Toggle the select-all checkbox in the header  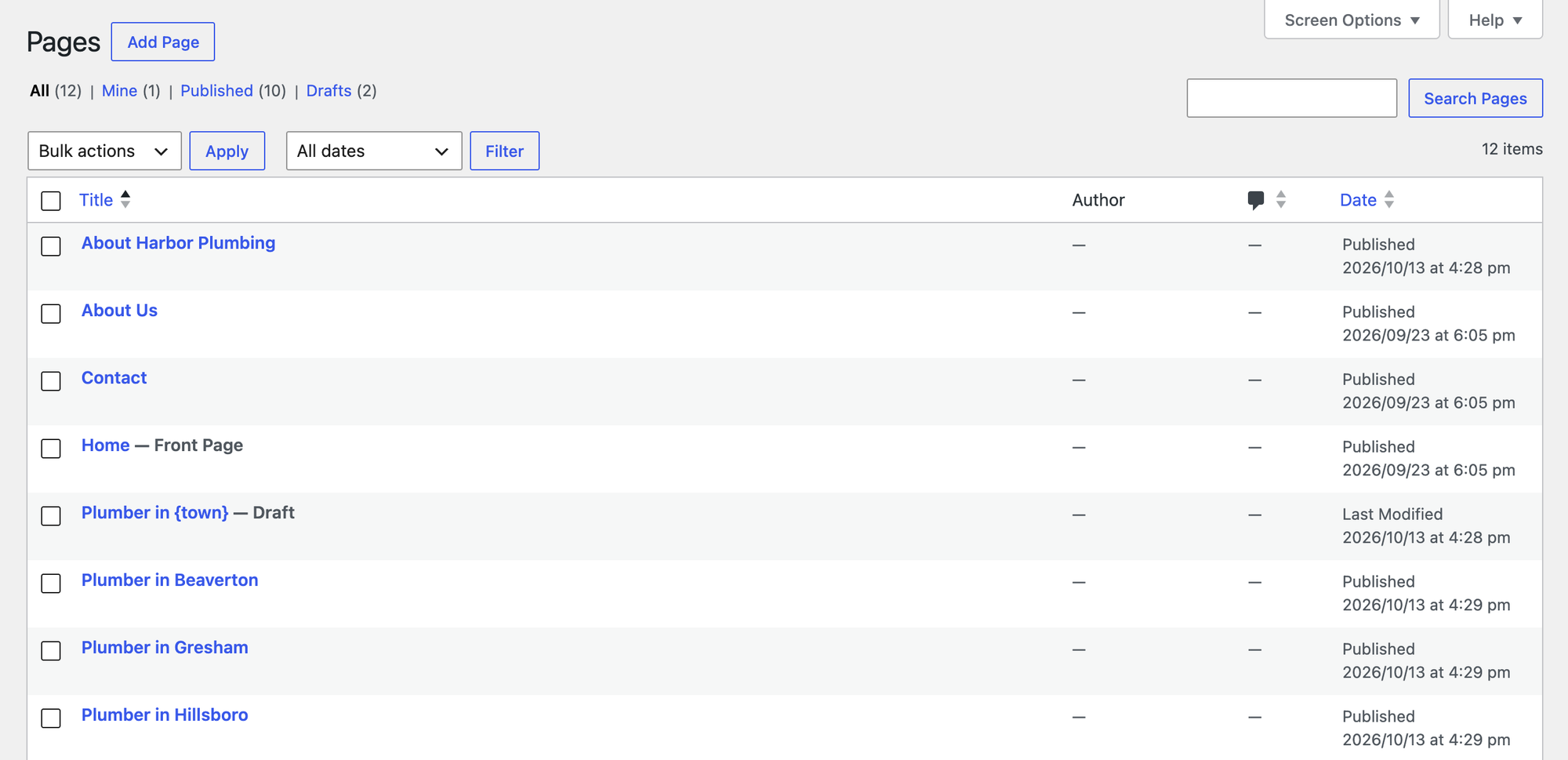point(51,201)
